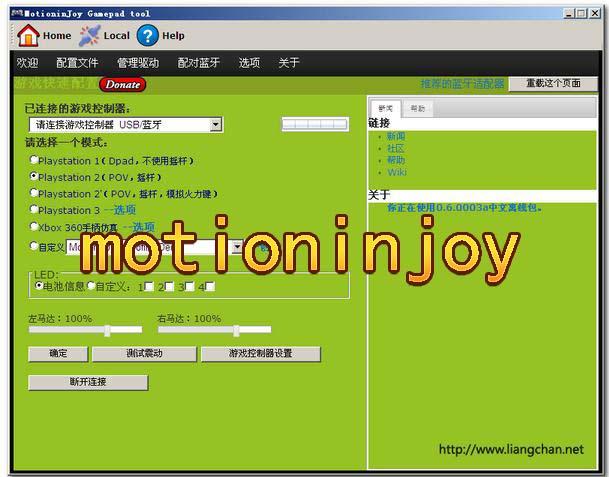Adjust the 右马达 slider handle
This screenshot has height=477, width=609.
pyautogui.click(x=236, y=330)
